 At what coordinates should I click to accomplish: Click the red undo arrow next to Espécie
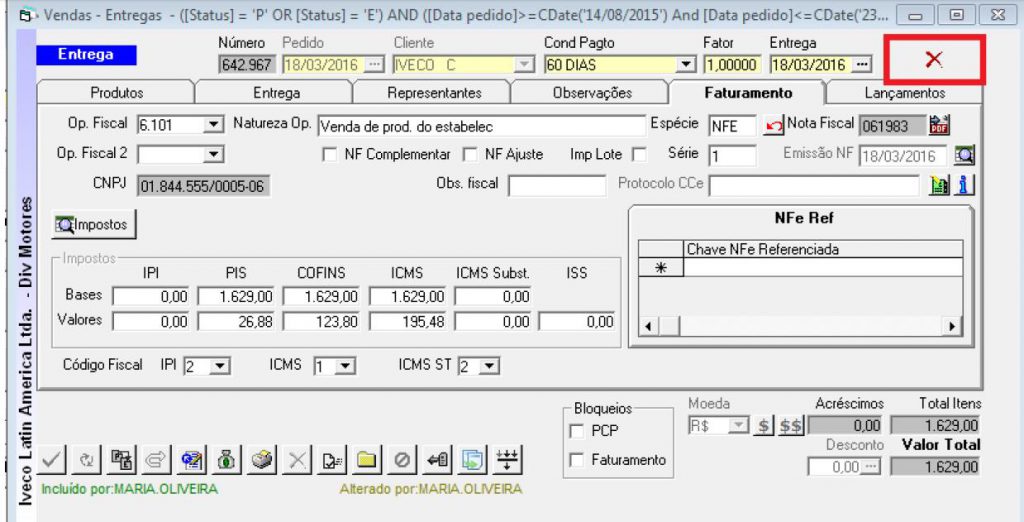pyautogui.click(x=773, y=126)
